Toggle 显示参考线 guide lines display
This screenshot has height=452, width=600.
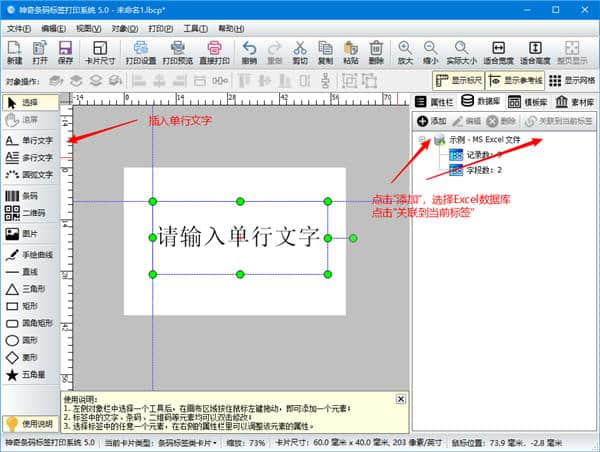[519, 80]
